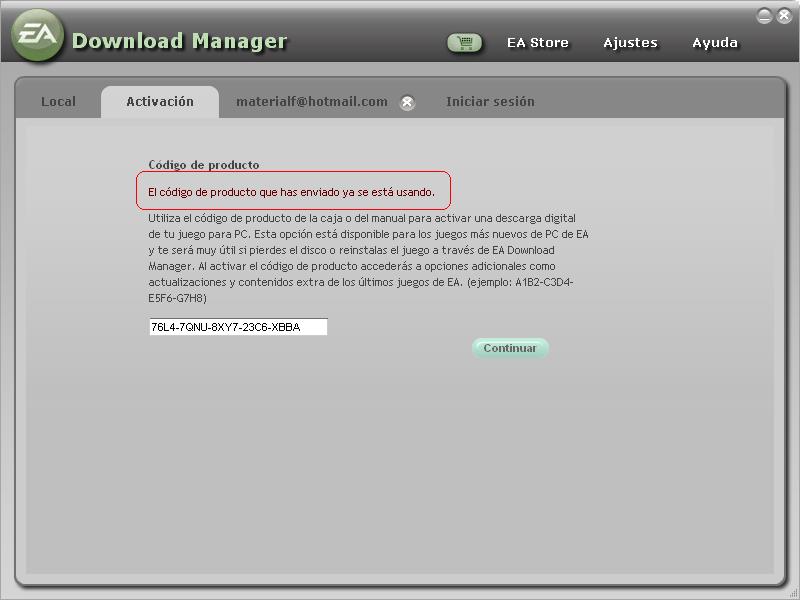
Task: Click the Continuar button
Action: pyautogui.click(x=510, y=348)
